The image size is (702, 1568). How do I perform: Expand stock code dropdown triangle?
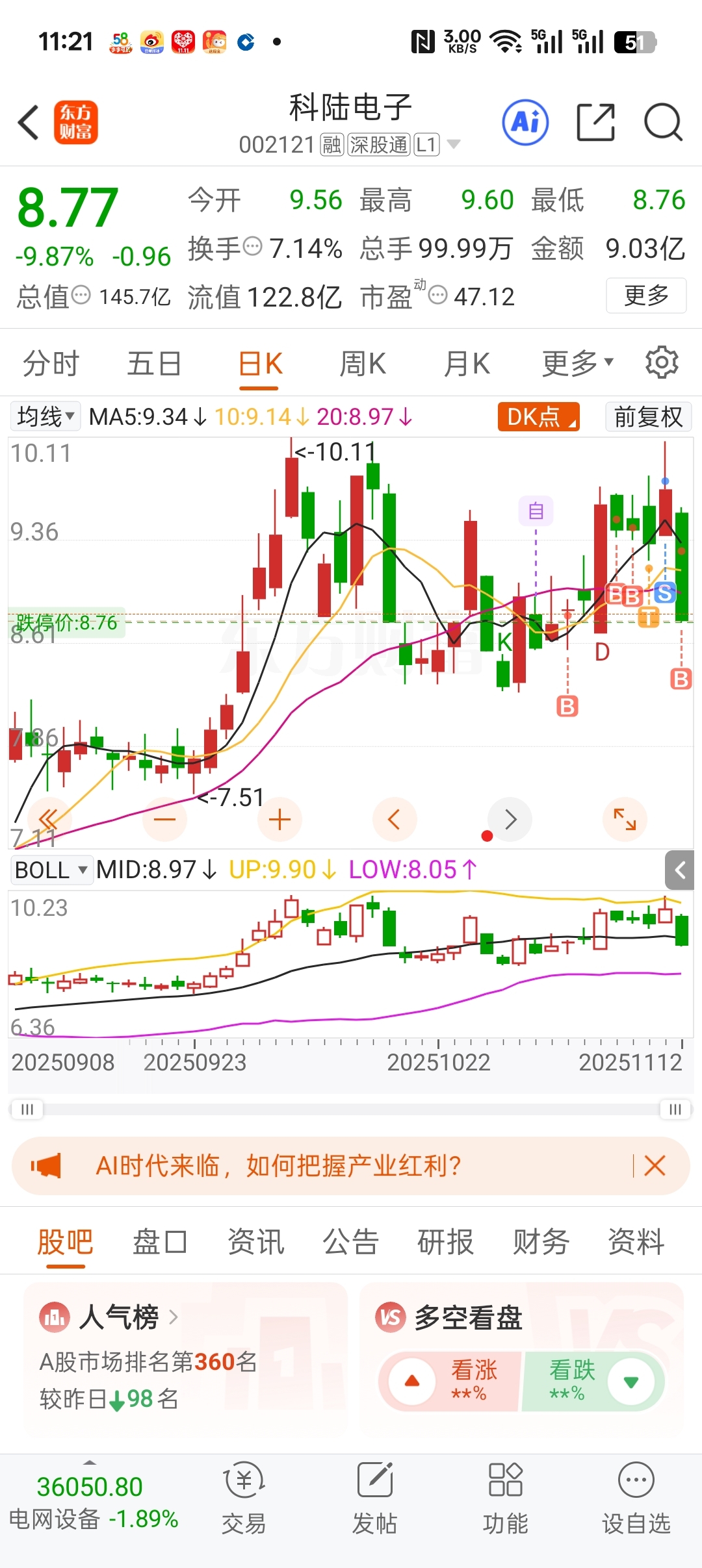pos(454,144)
